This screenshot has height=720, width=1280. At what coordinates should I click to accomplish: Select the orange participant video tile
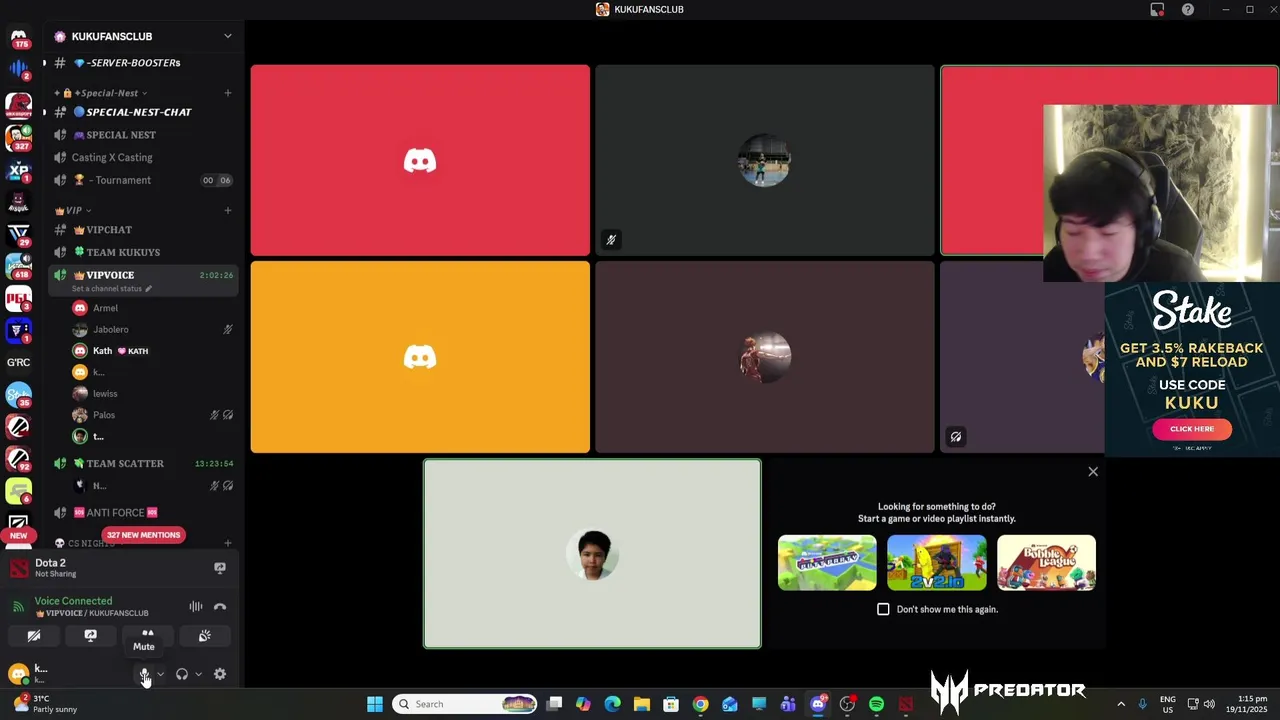coord(420,357)
